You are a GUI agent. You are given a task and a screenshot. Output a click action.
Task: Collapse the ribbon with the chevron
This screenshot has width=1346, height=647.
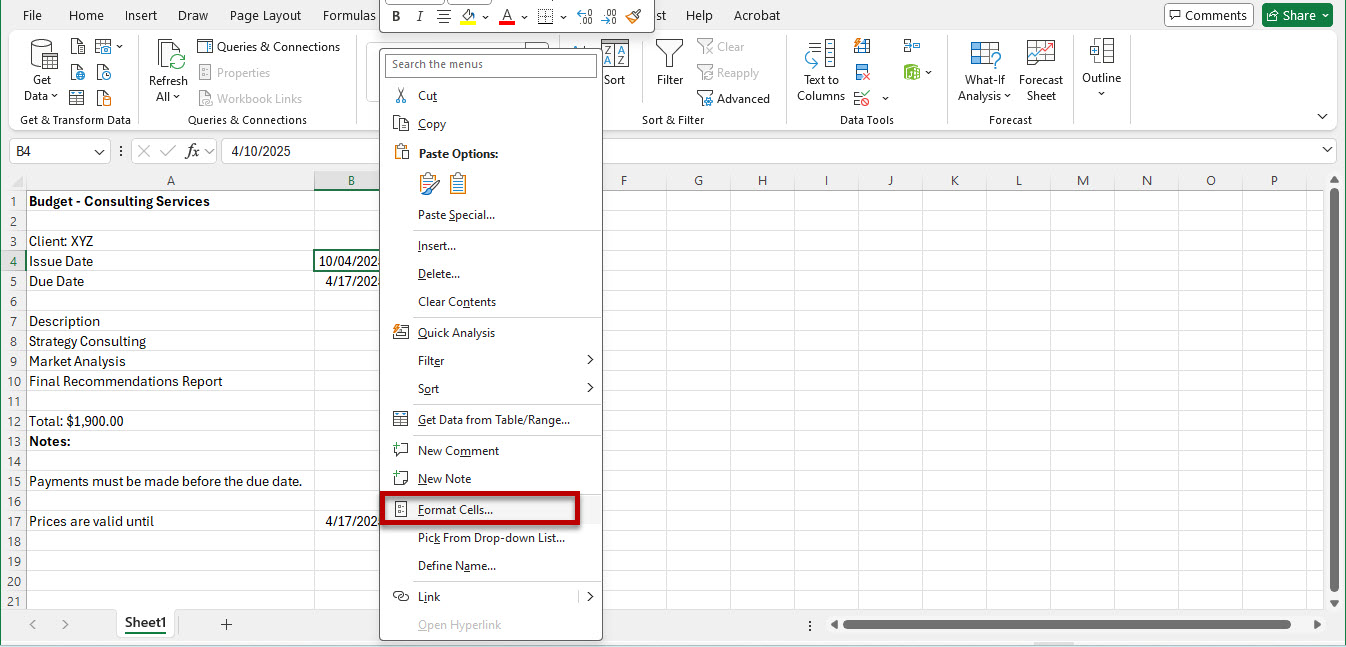1322,116
